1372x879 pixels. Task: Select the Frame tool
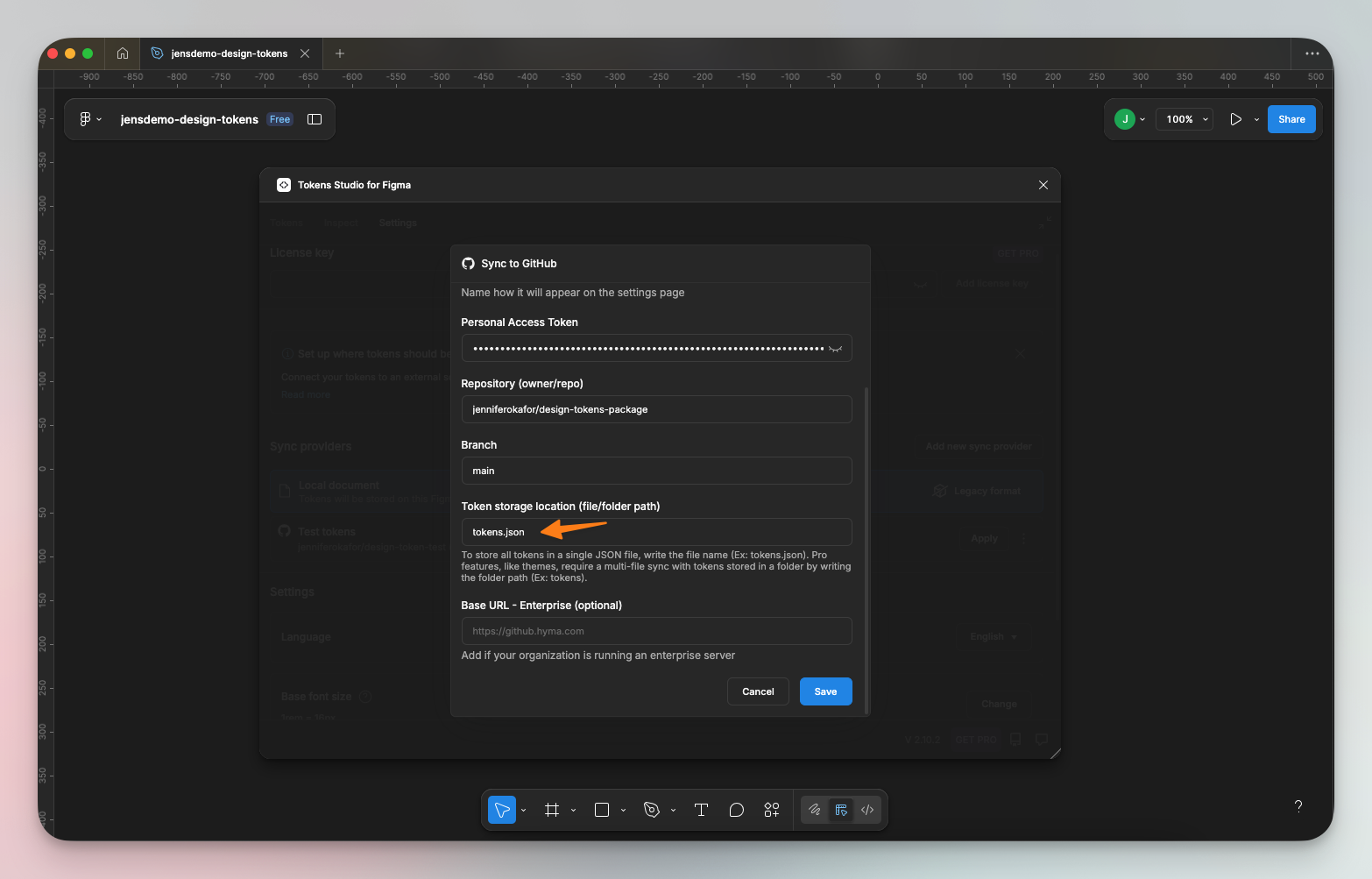pyautogui.click(x=552, y=810)
